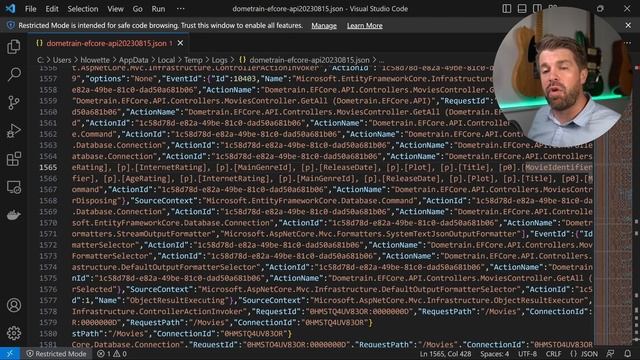Open the Go menu
Image resolution: width=640 pixels, height=360 pixels.
138,9
